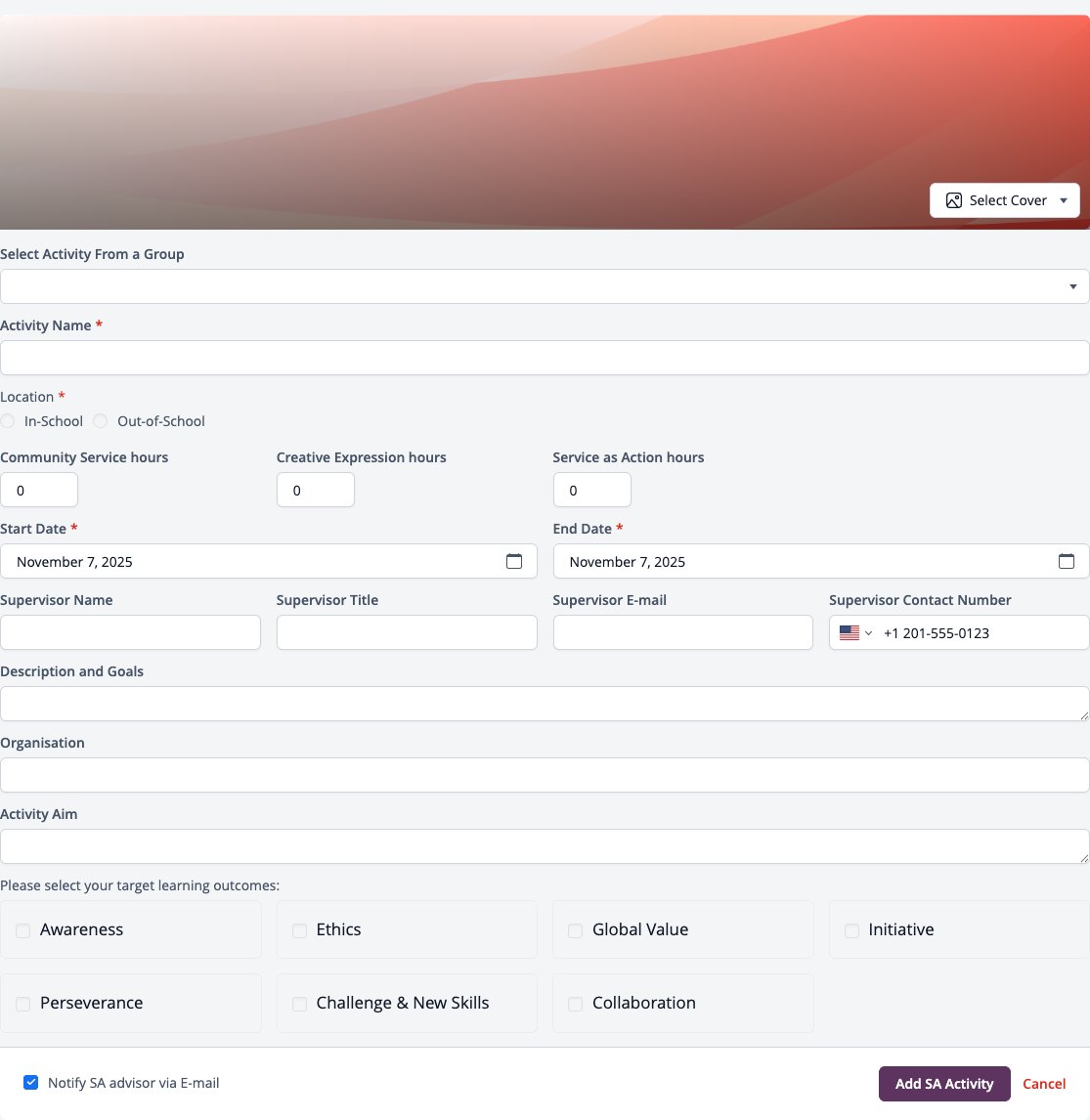Grab the Activity Aim resize handle
Viewport: 1090px width, 1120px height.
point(1083,858)
